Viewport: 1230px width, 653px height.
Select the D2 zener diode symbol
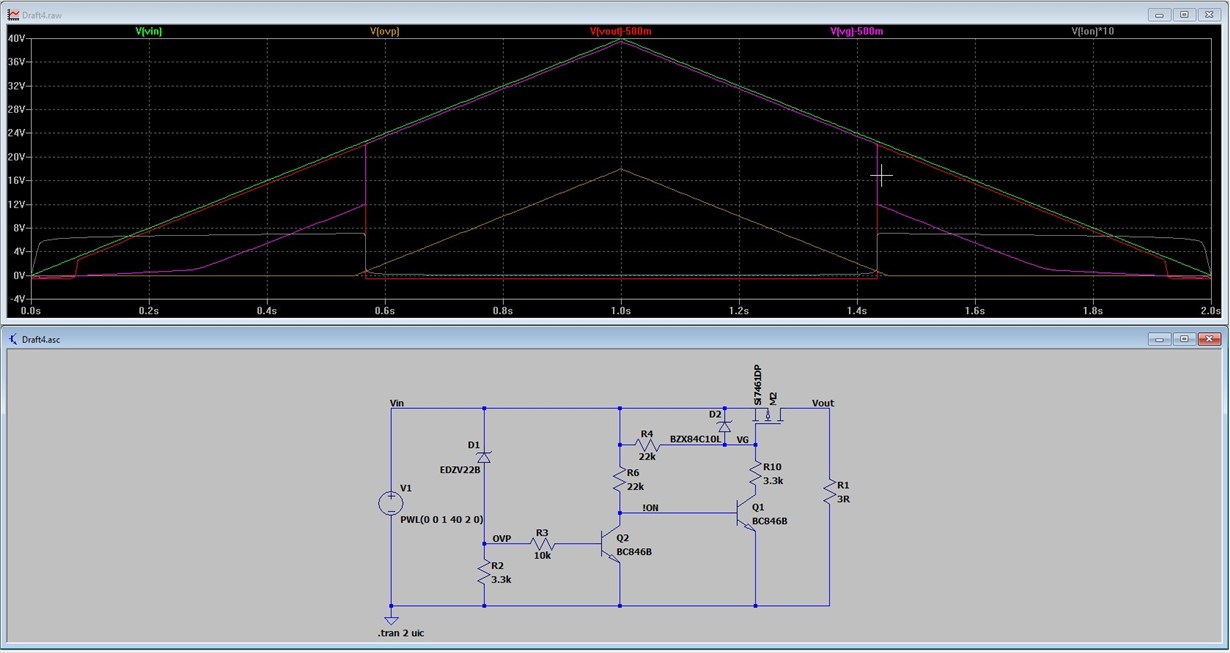(x=724, y=426)
